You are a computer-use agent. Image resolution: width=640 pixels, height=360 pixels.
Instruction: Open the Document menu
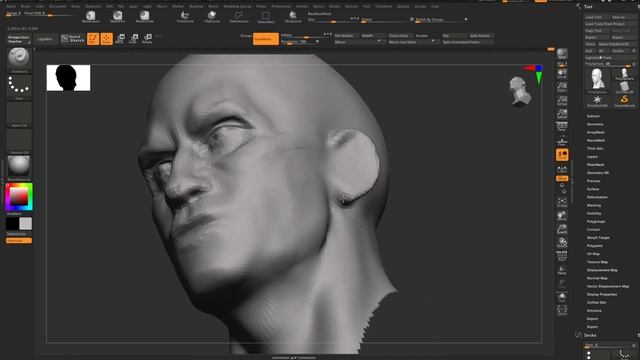pos(58,7)
